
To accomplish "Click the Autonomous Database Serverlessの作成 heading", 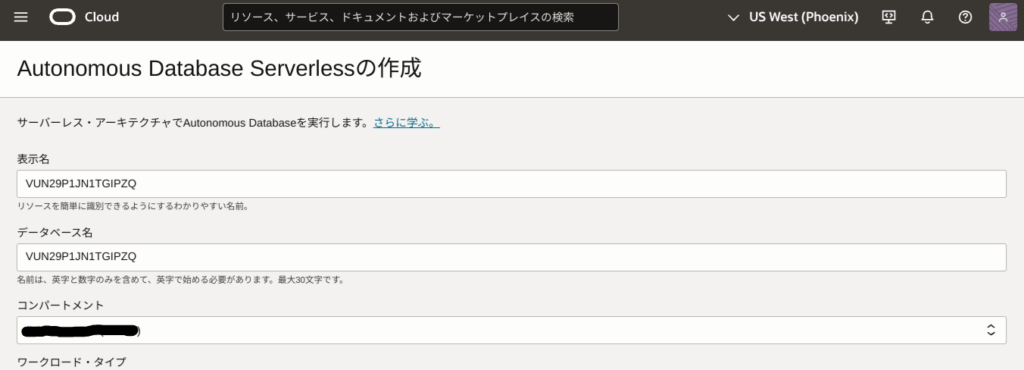I will pos(219,69).
